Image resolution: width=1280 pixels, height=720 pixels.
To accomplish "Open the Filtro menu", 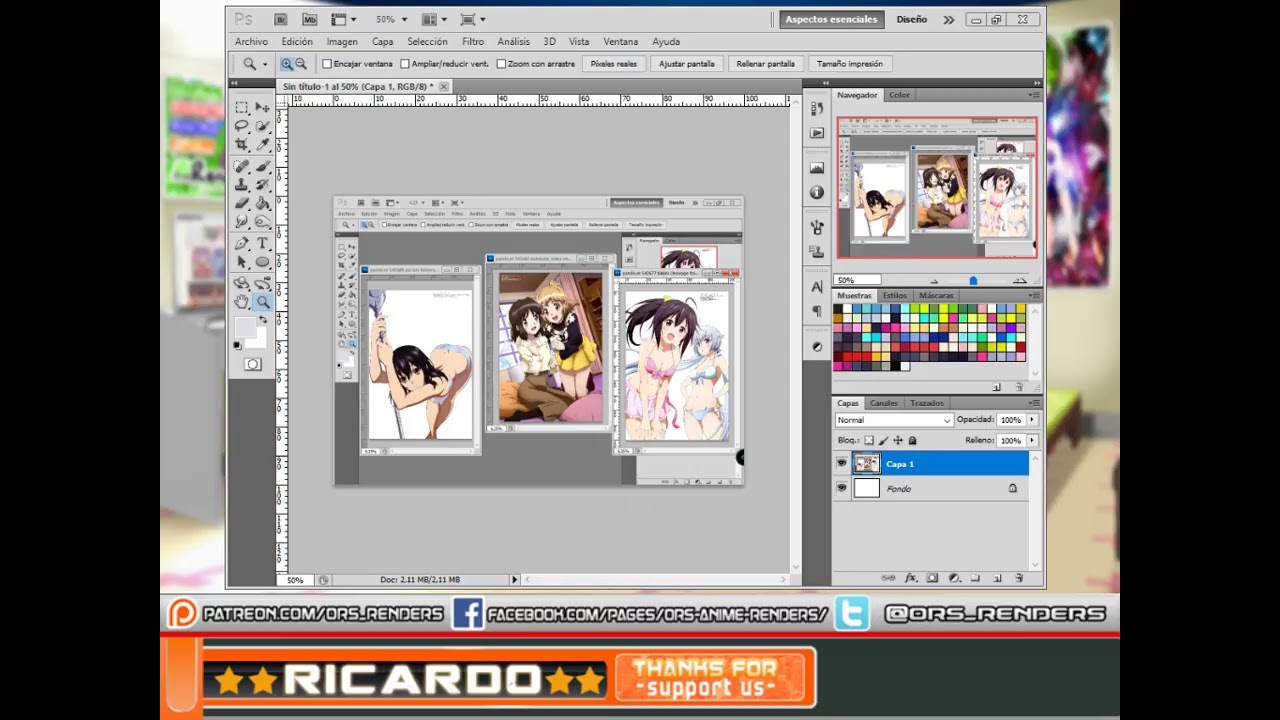I will [x=473, y=42].
